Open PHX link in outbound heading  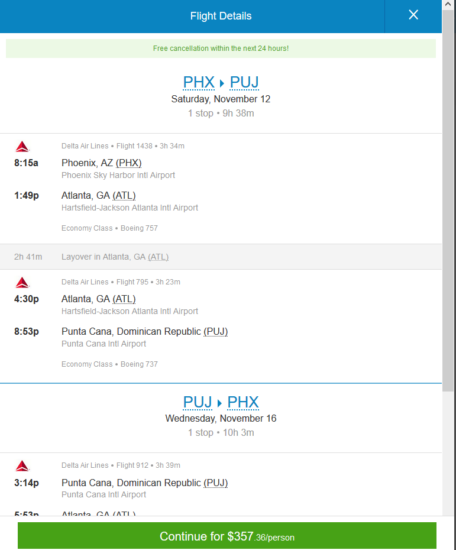pos(199,82)
